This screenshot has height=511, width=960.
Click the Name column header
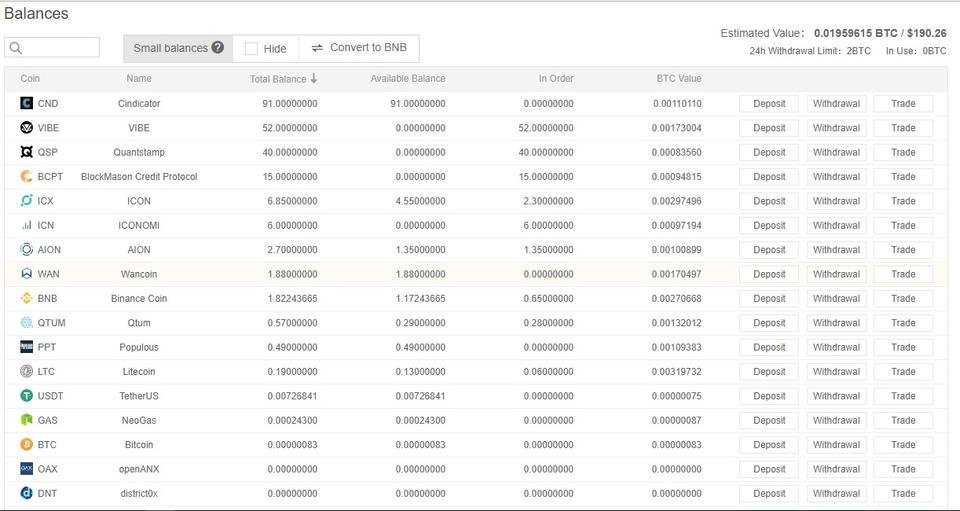[x=139, y=78]
